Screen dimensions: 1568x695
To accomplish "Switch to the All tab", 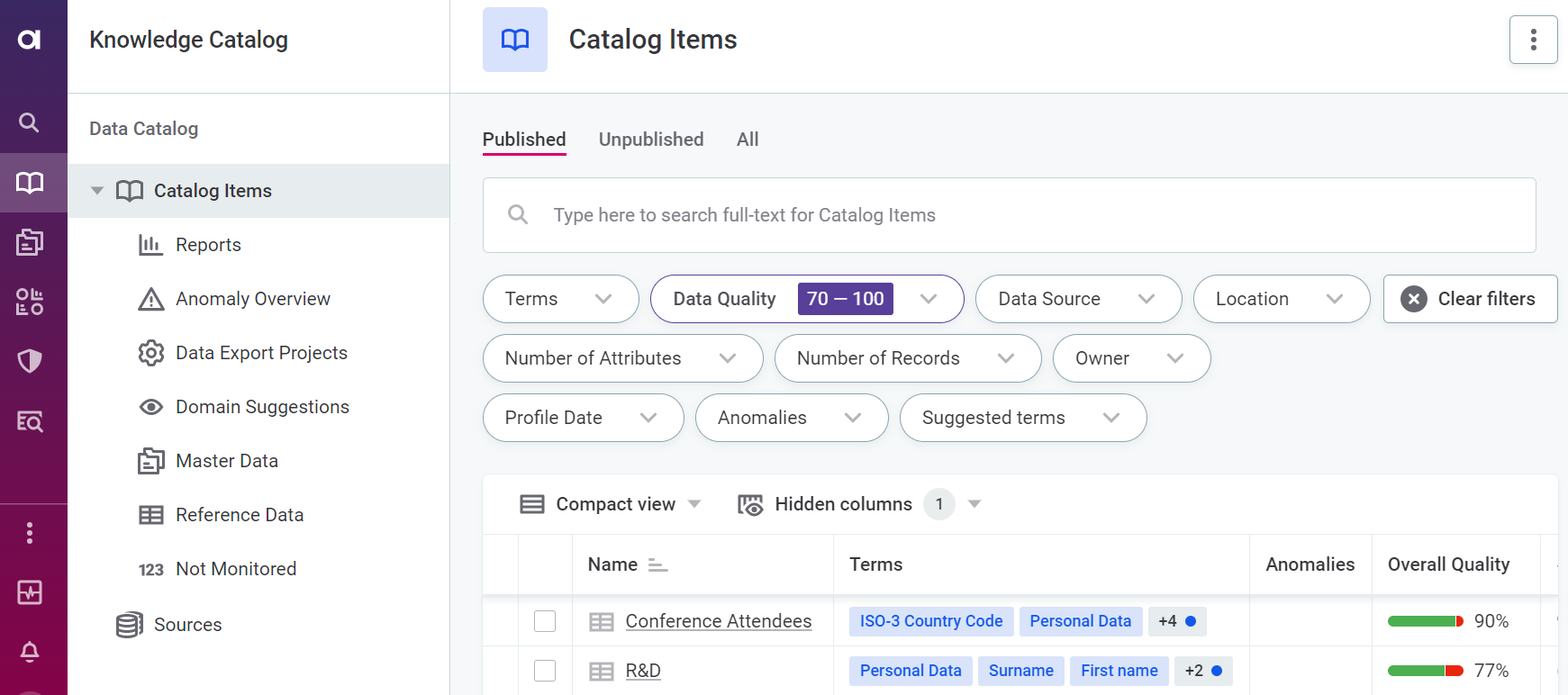I will coord(748,140).
